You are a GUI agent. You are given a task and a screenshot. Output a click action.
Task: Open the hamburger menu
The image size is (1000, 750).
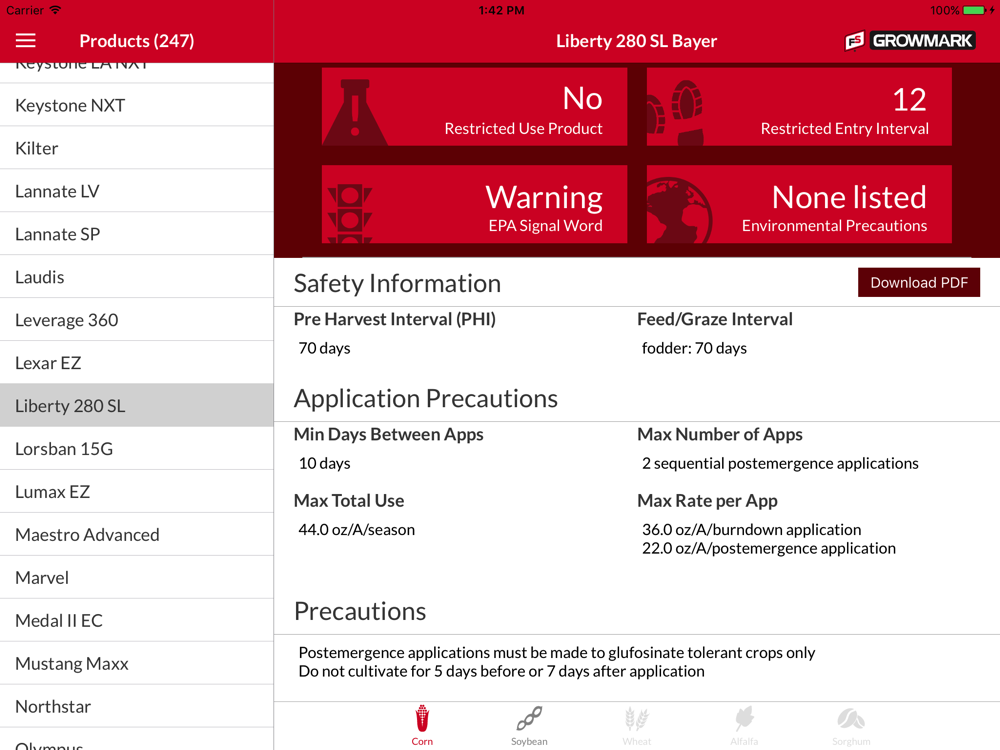coord(26,41)
